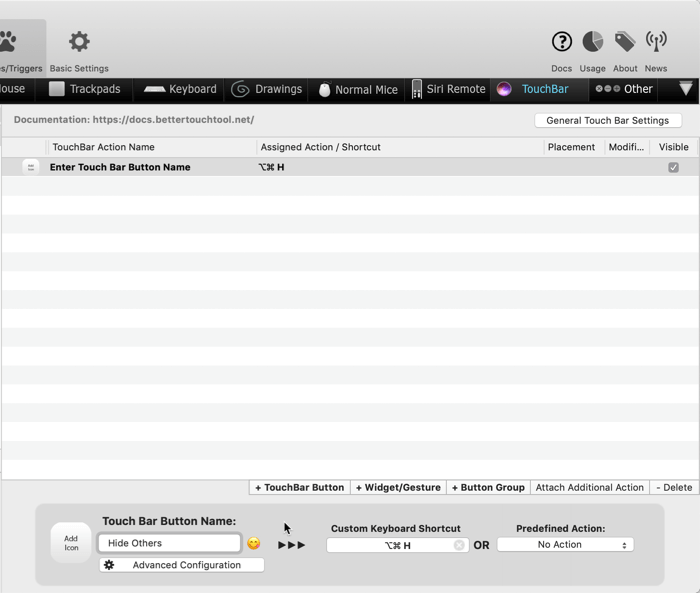Click the About tag icon
Screen dimensions: 700x593
tap(625, 42)
